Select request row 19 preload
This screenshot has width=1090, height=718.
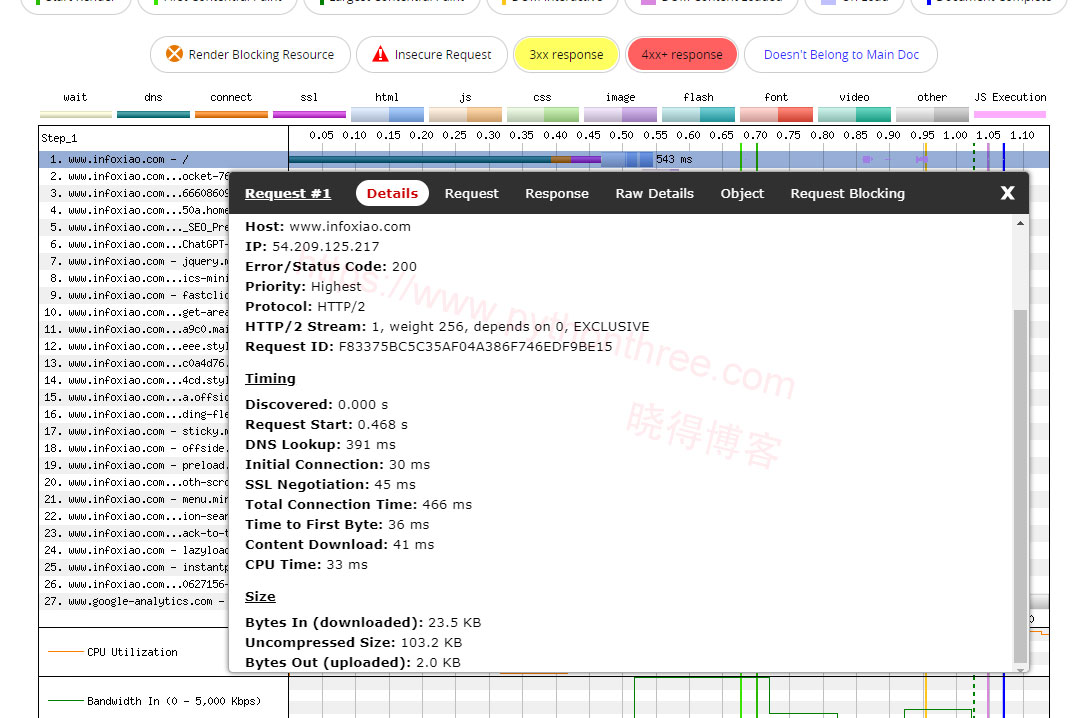(134, 466)
